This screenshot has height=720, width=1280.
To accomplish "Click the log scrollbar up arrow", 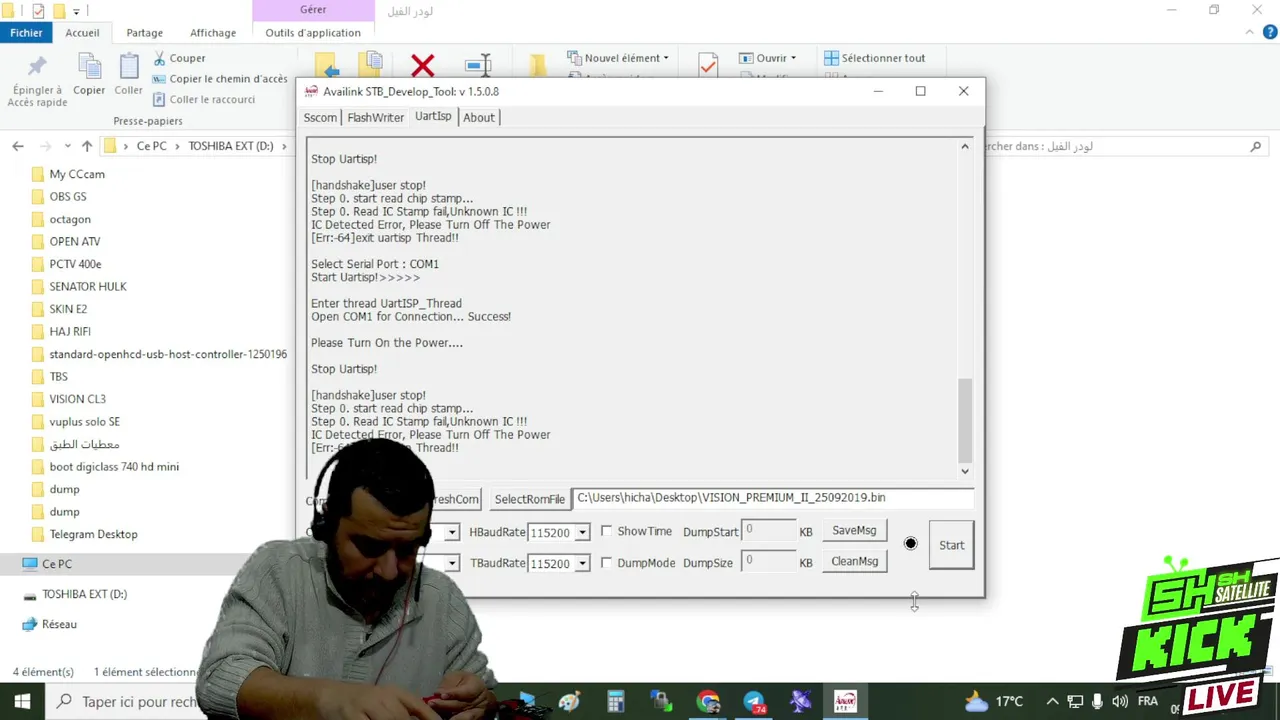I will [965, 146].
